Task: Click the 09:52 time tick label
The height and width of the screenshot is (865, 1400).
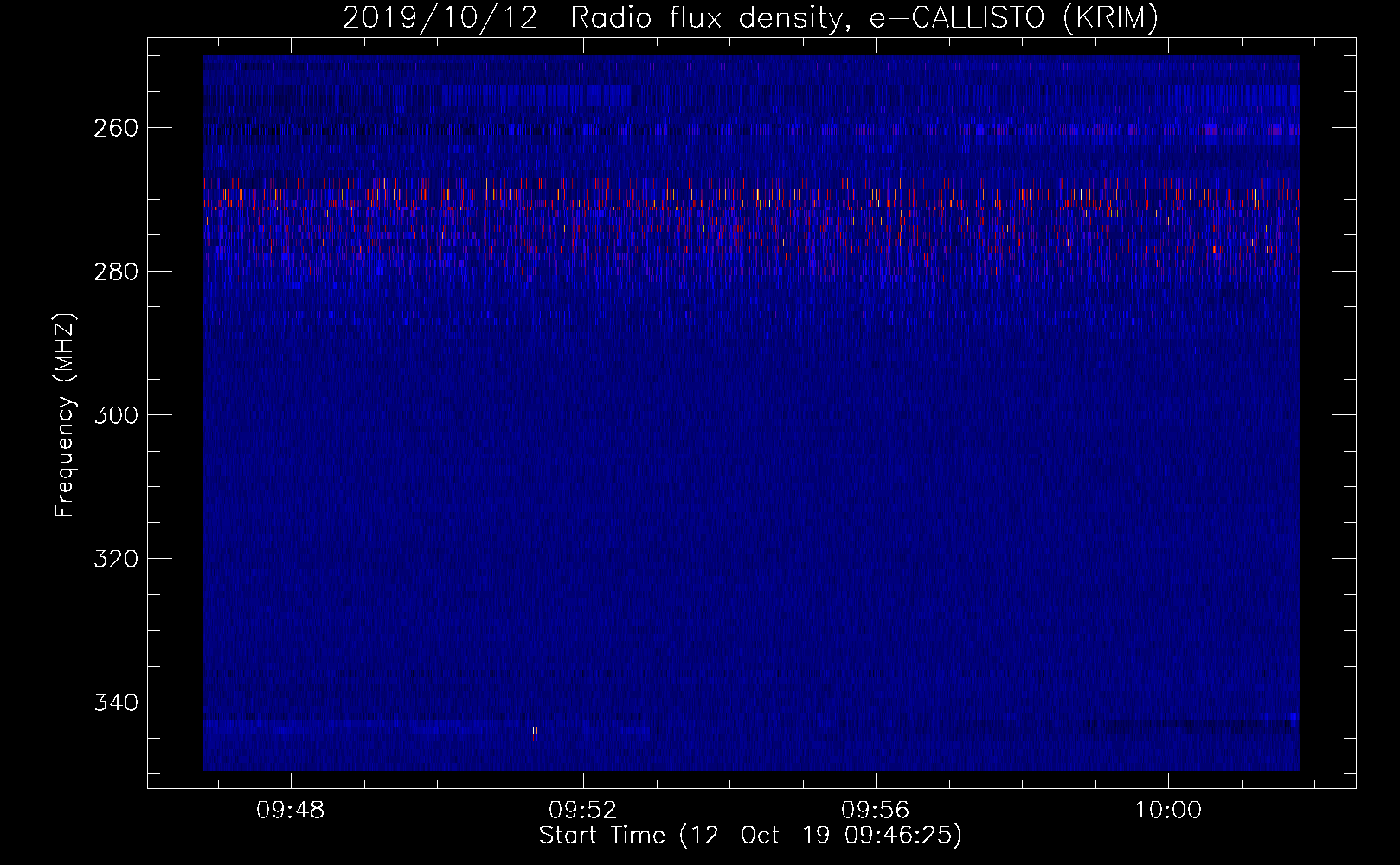Action: pyautogui.click(x=583, y=811)
